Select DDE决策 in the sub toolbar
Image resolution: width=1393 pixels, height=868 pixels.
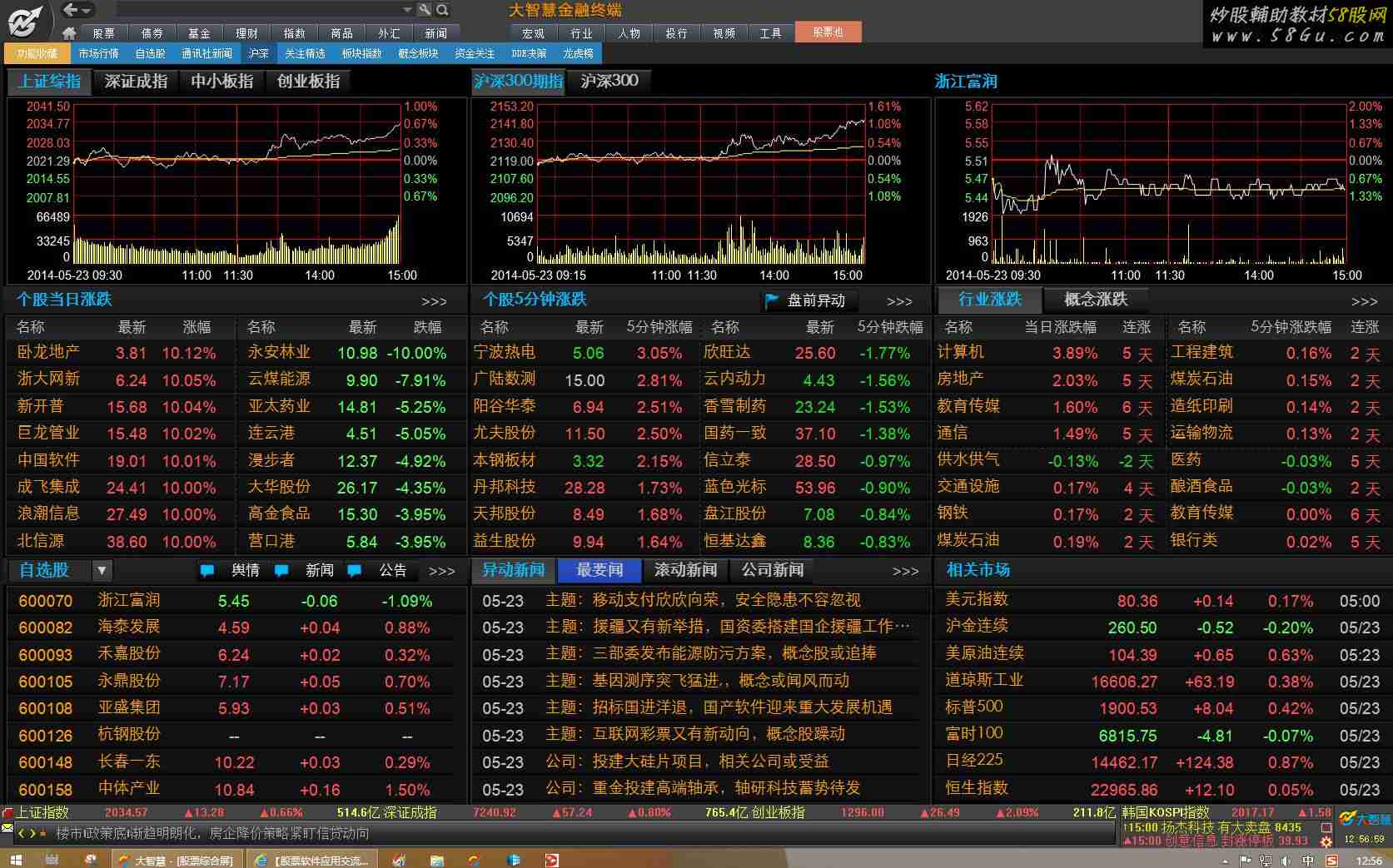point(529,53)
